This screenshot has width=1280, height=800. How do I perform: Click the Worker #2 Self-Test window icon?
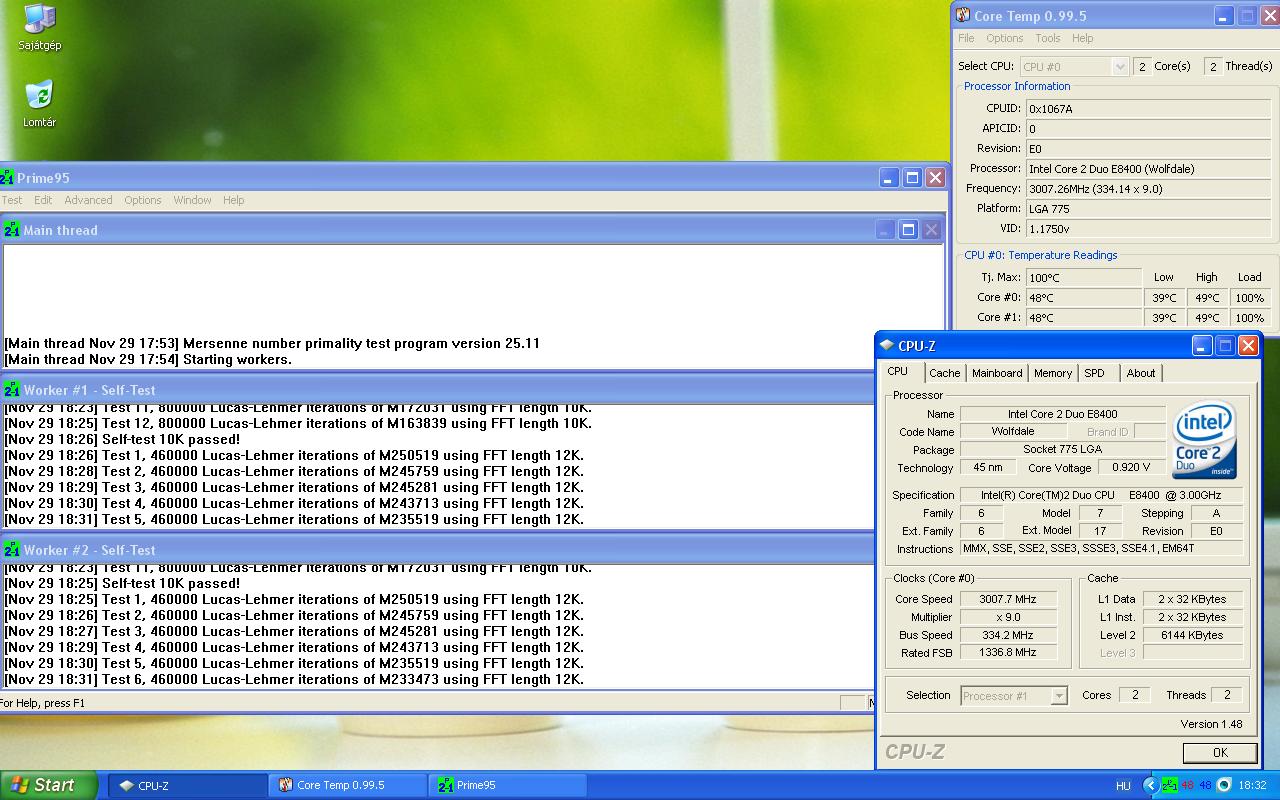coord(12,550)
